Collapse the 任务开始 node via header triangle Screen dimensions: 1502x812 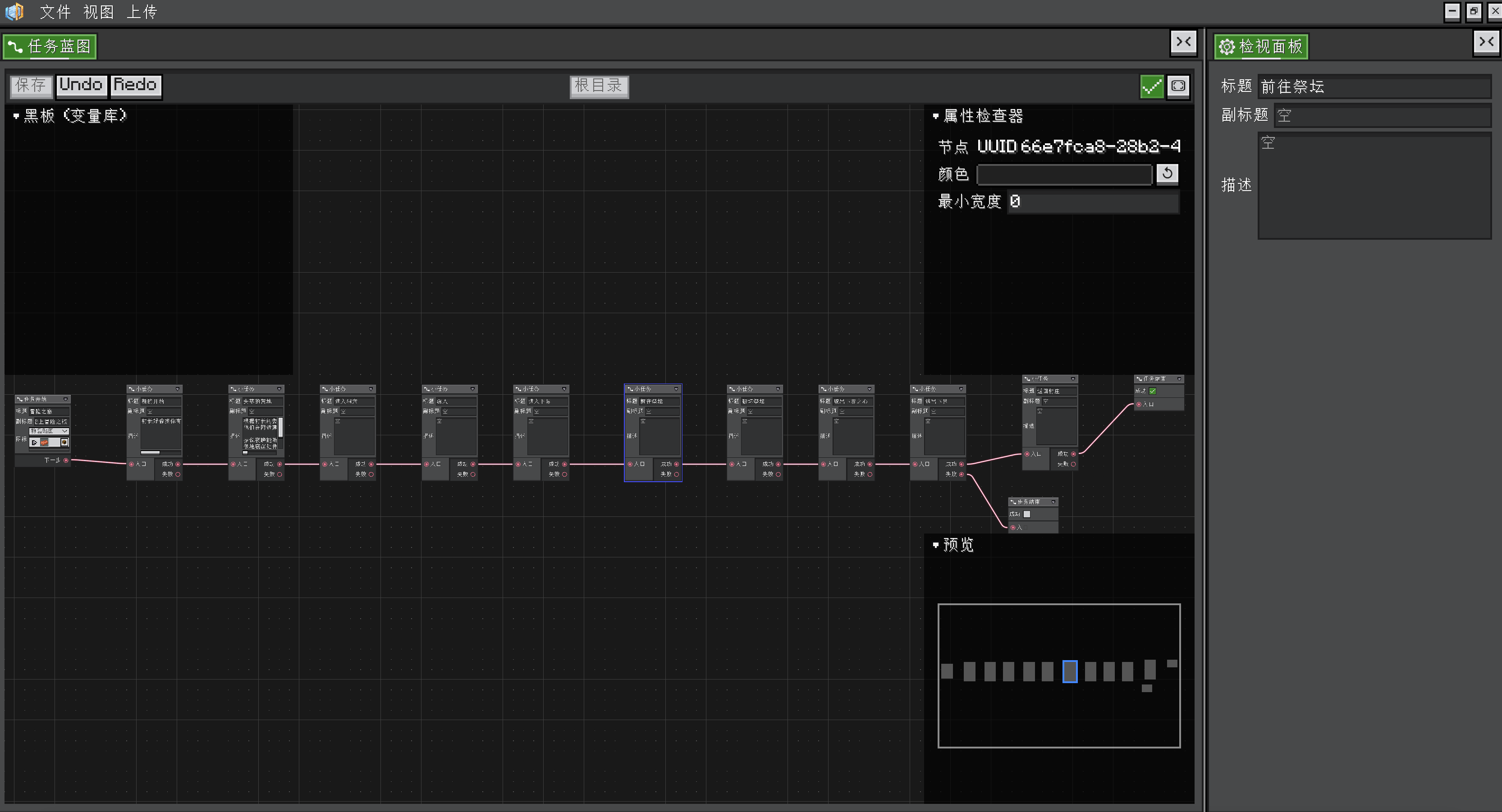click(x=65, y=399)
